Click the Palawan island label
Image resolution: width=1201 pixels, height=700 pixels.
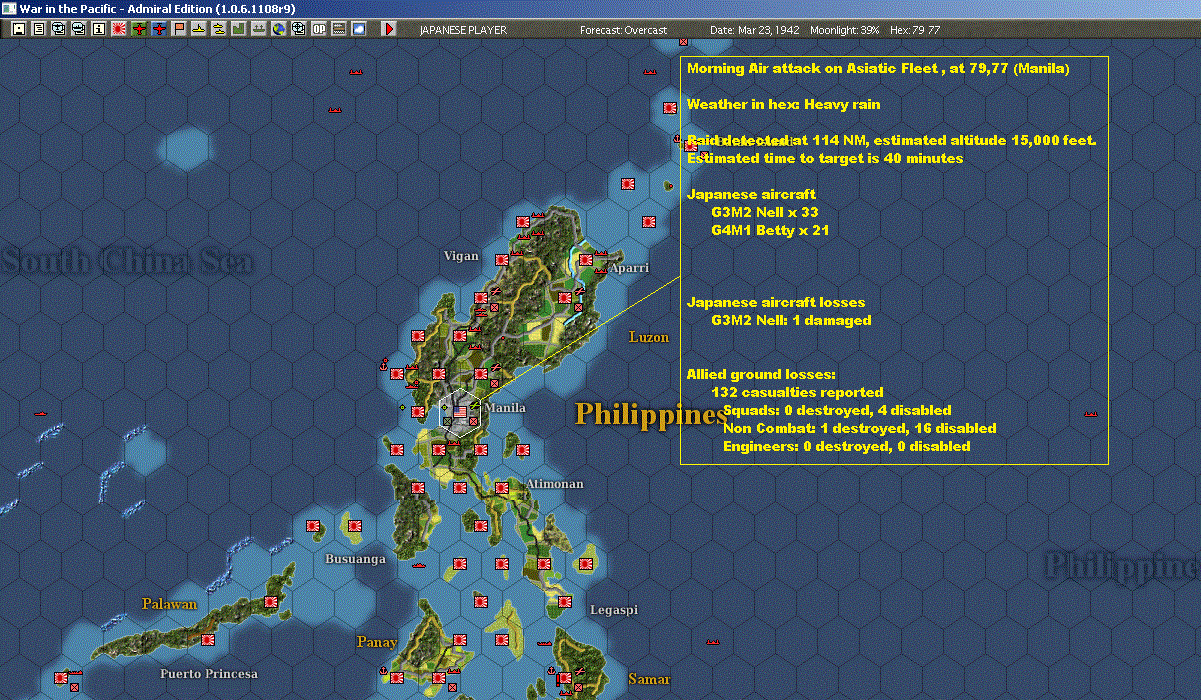[169, 604]
